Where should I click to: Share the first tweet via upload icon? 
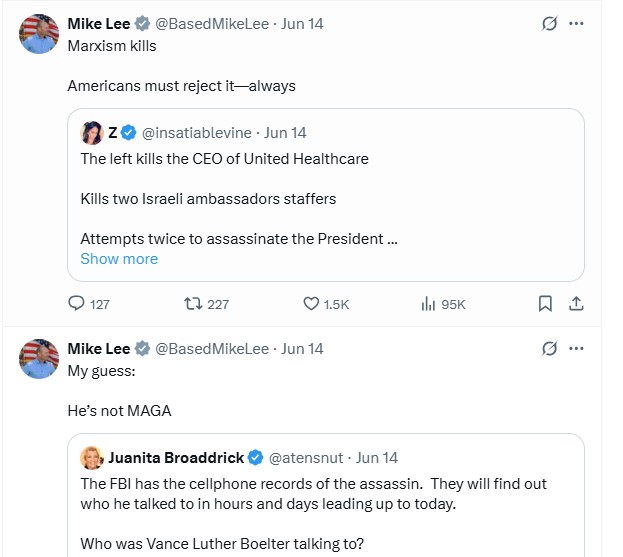[576, 304]
